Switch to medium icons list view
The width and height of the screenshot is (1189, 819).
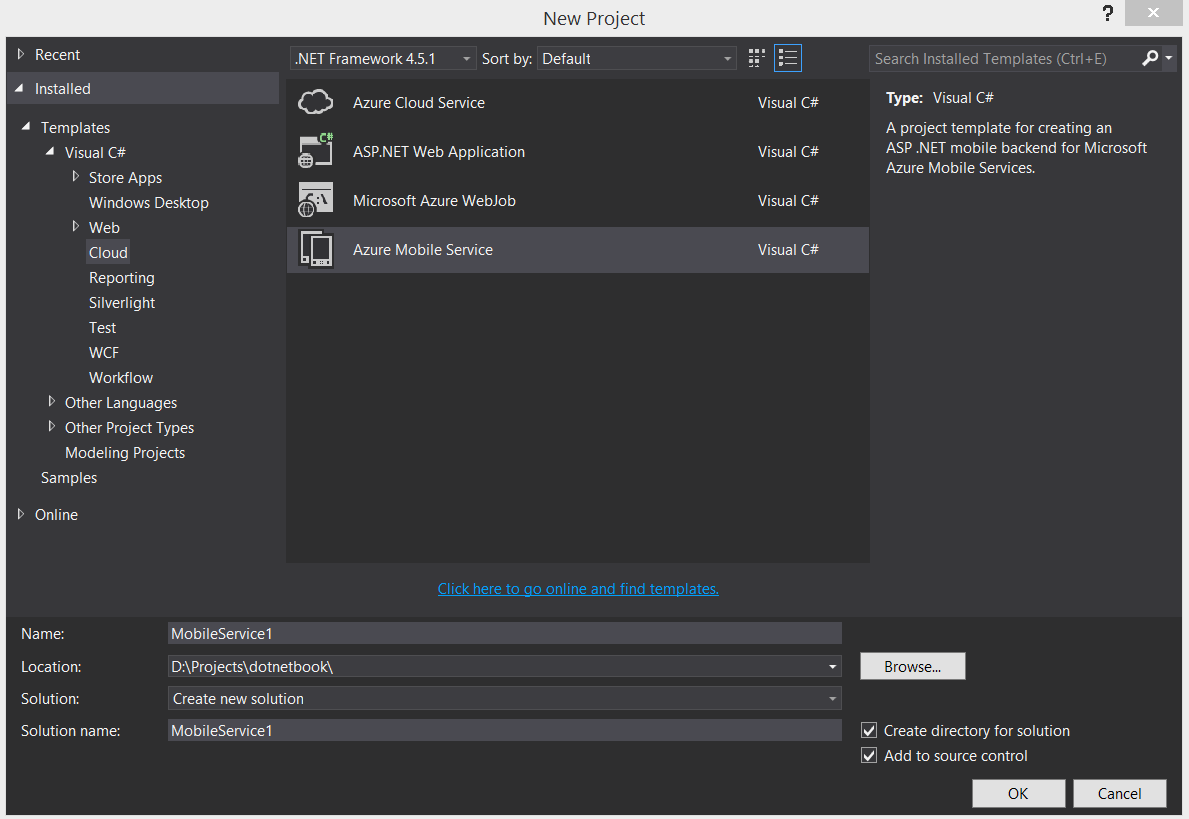click(788, 58)
